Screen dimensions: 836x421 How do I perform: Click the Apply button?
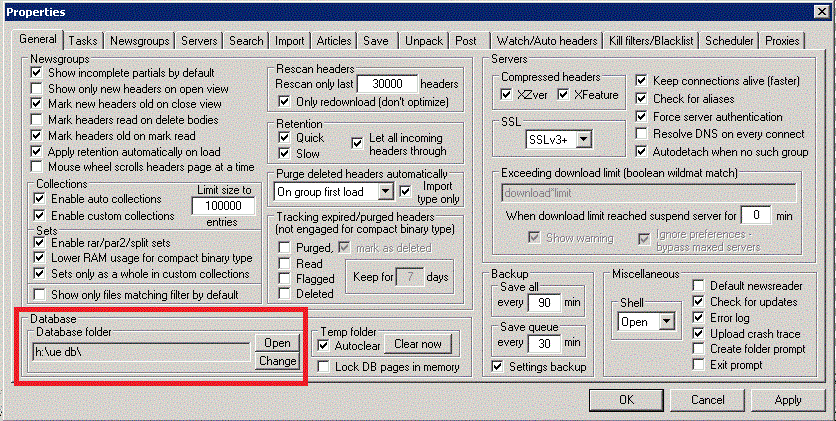pos(787,400)
